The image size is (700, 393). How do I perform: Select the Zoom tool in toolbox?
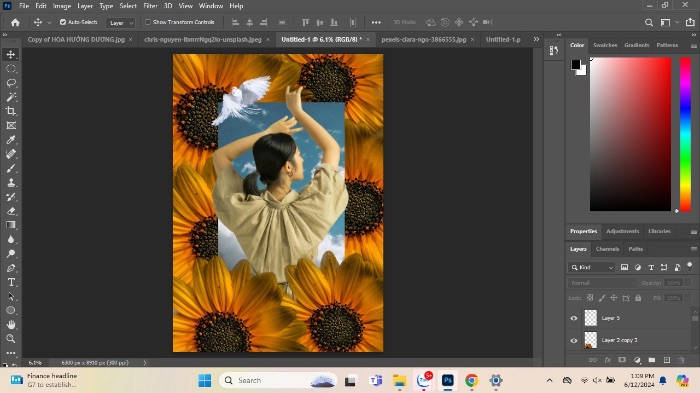[x=11, y=339]
